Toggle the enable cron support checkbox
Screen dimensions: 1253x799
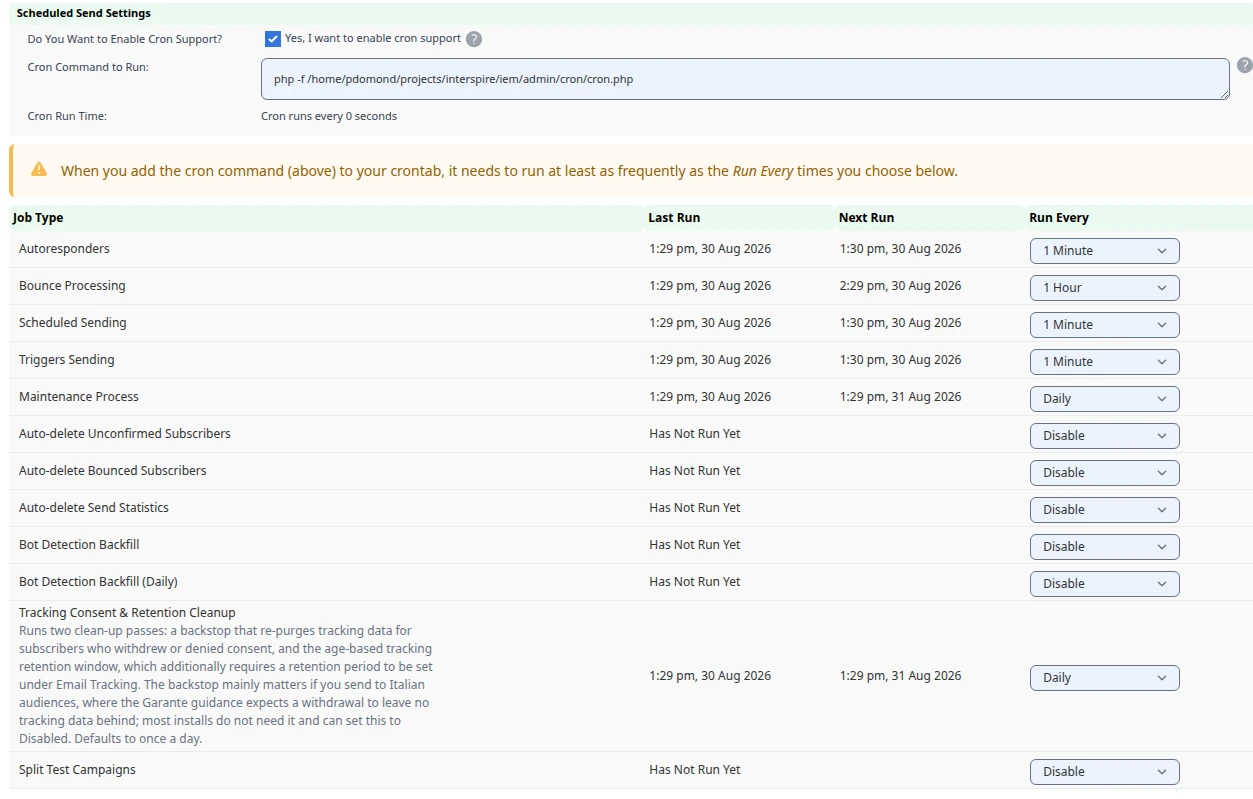(x=273, y=39)
